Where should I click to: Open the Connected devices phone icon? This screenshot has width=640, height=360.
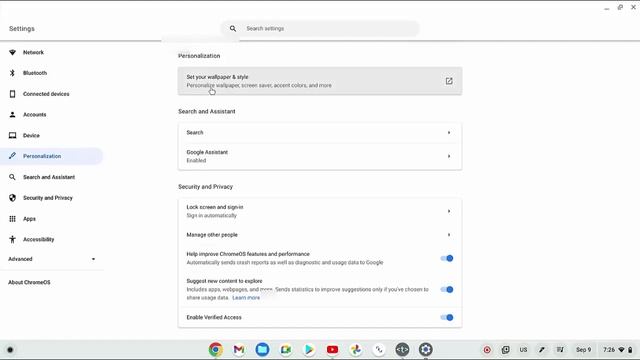[12, 94]
